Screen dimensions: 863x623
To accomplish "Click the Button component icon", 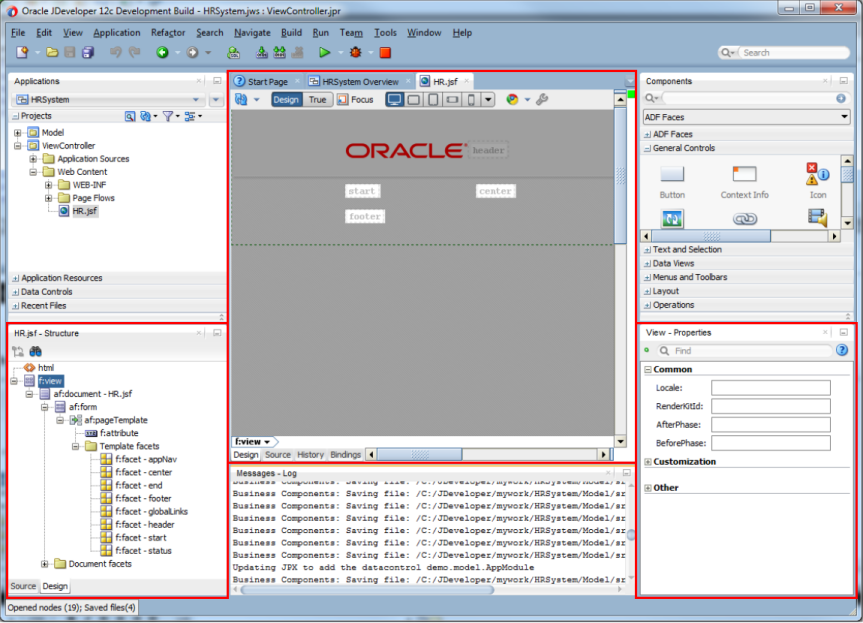I will (672, 174).
